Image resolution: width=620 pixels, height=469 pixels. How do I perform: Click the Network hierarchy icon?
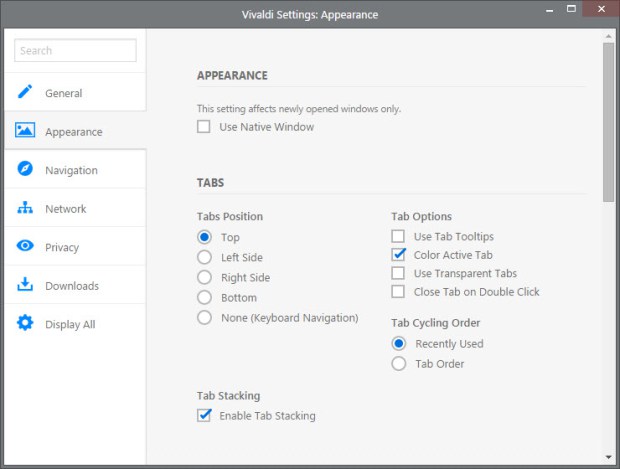pyautogui.click(x=25, y=207)
